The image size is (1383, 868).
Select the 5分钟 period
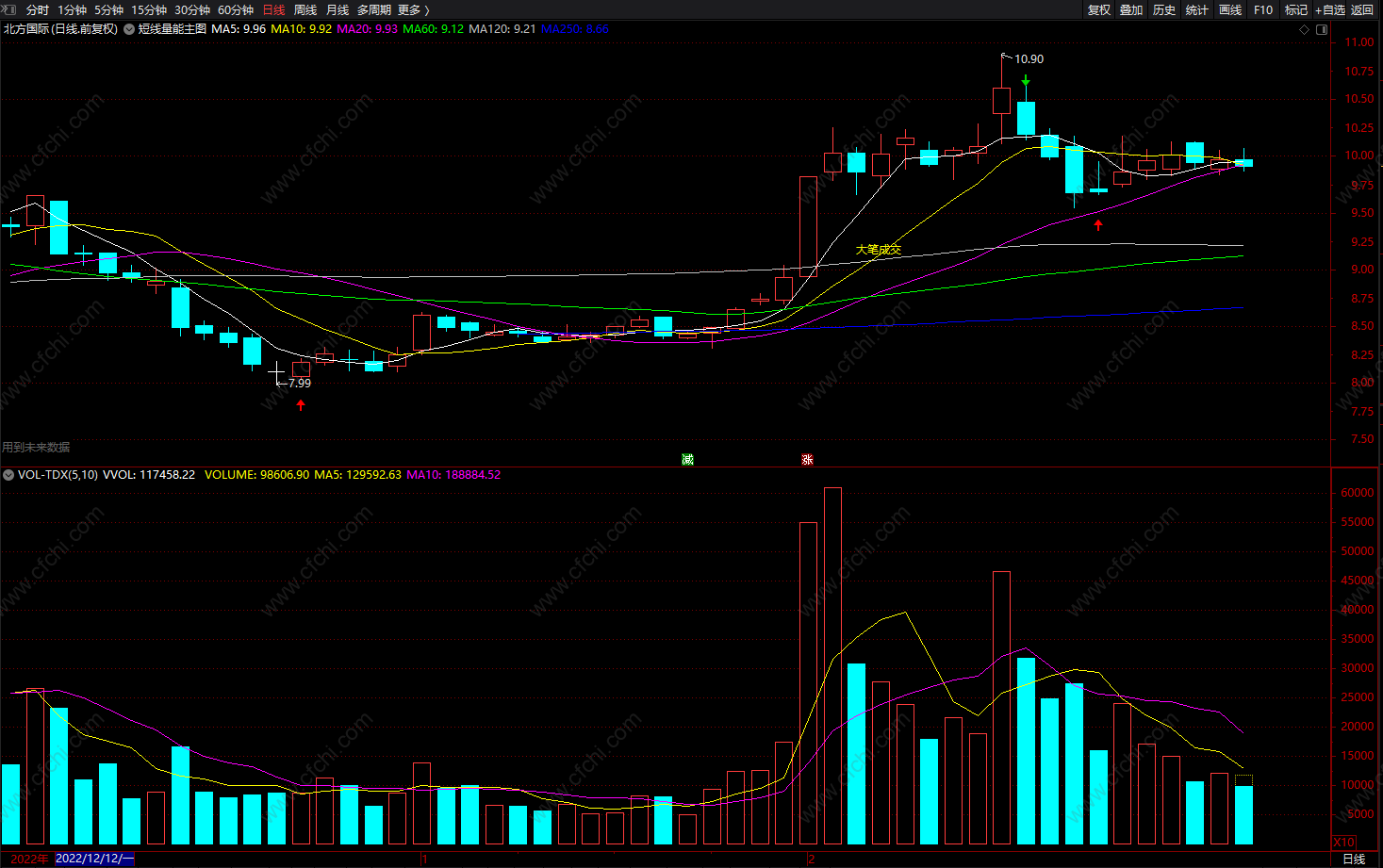click(108, 9)
